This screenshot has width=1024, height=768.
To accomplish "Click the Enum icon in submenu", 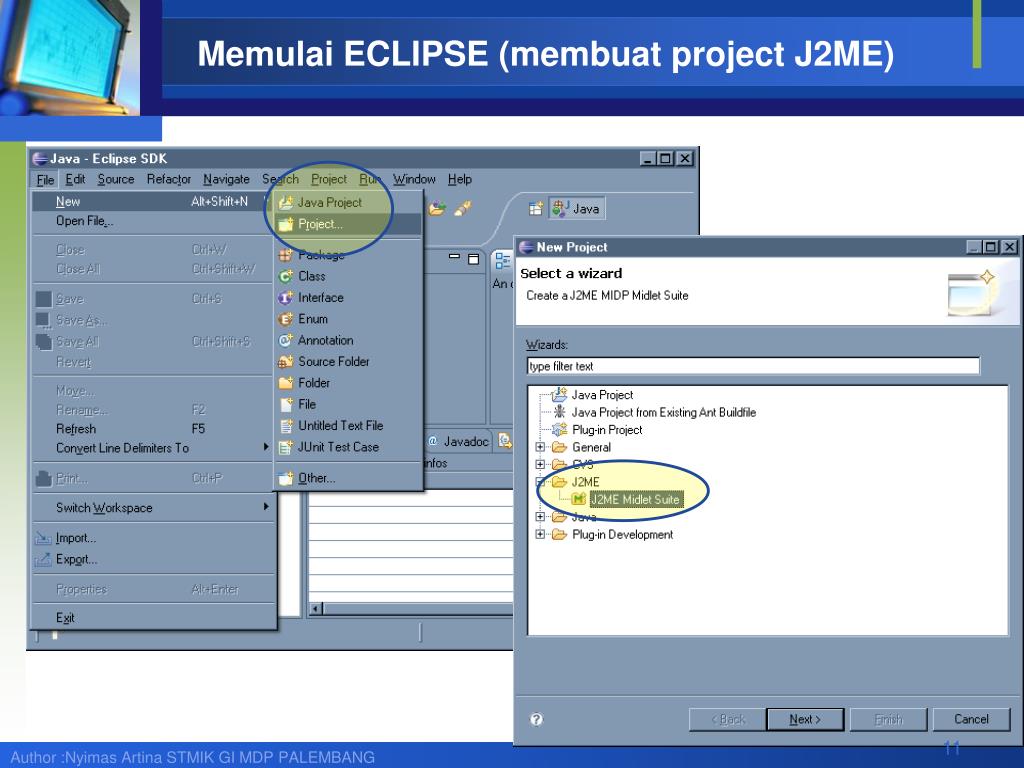I will (285, 319).
